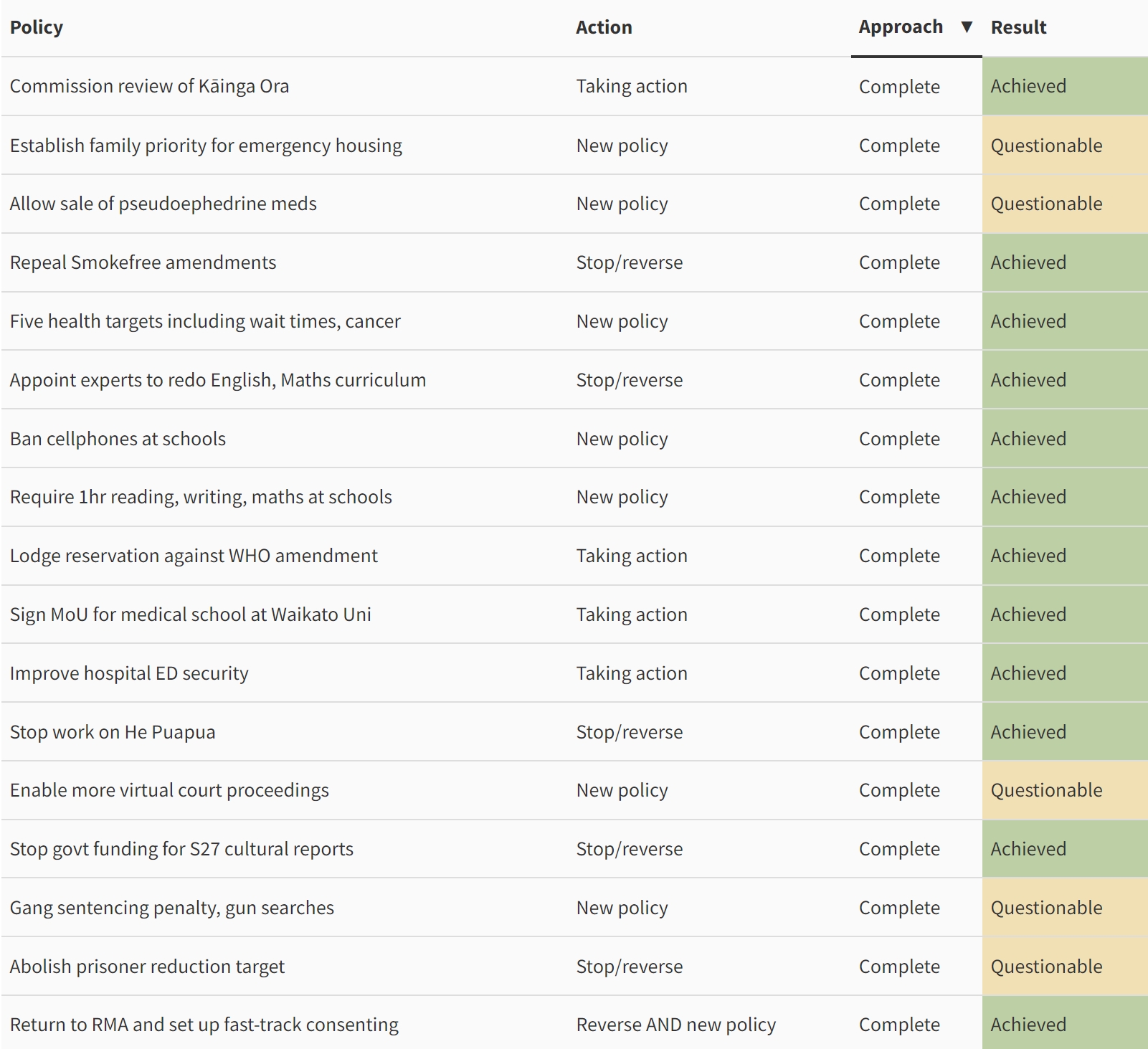
Task: Click 'Complete' in He Puapua row
Action: [899, 732]
